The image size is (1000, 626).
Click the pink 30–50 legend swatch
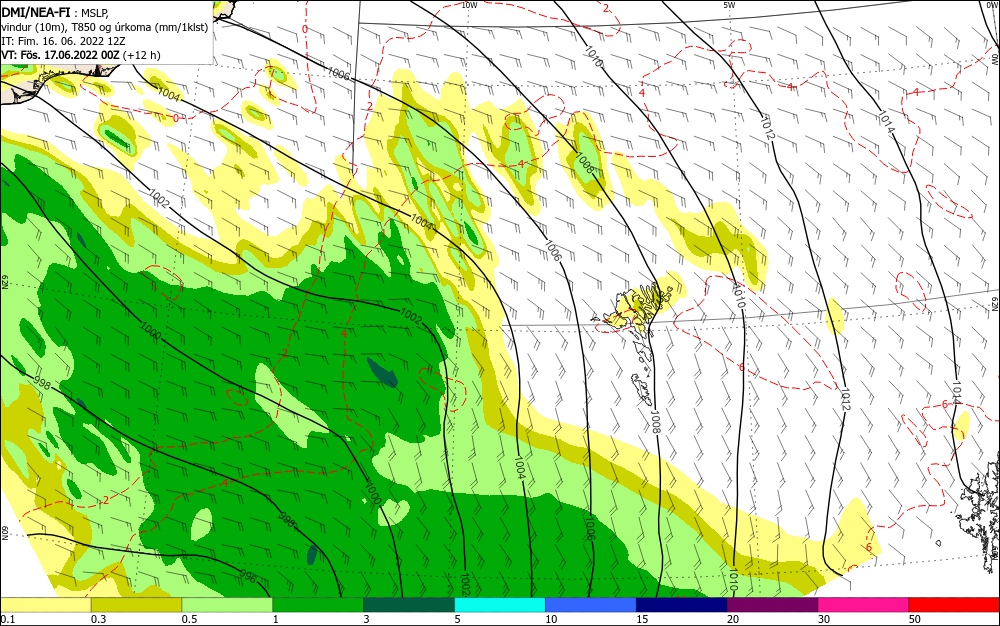[x=864, y=605]
